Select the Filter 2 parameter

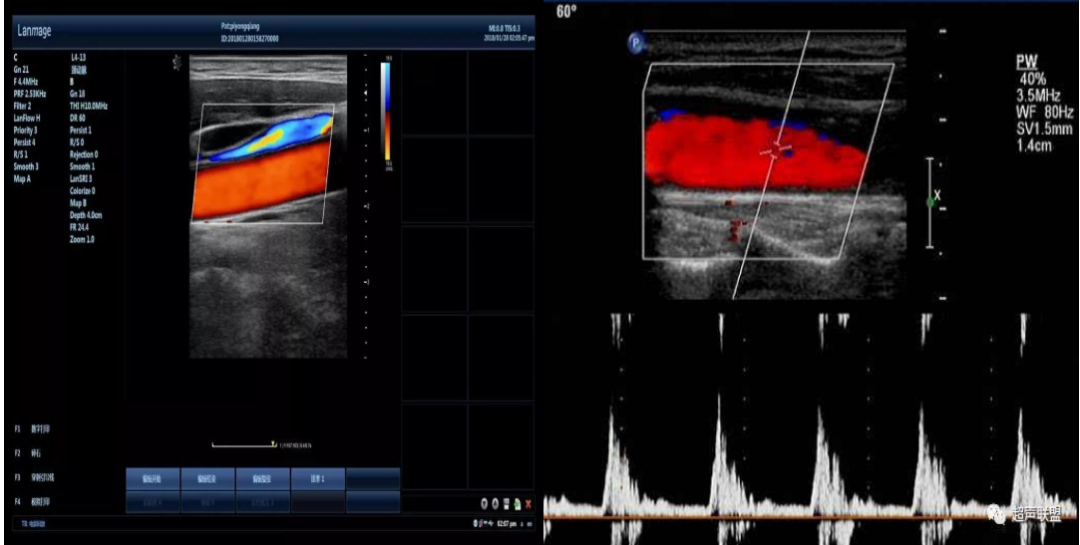pyautogui.click(x=23, y=106)
